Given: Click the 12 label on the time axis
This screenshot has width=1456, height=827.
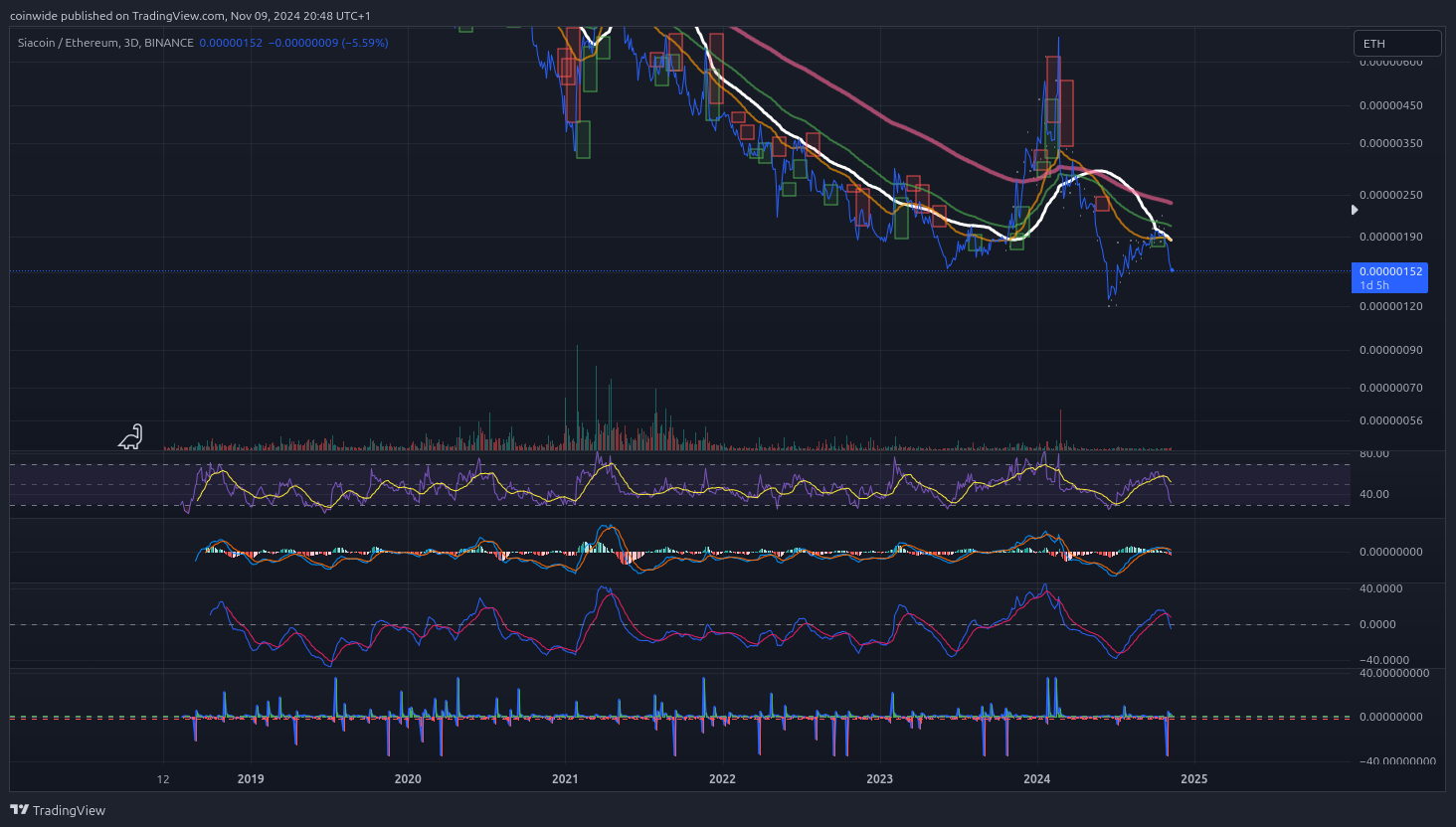Looking at the screenshot, I should pos(163,779).
